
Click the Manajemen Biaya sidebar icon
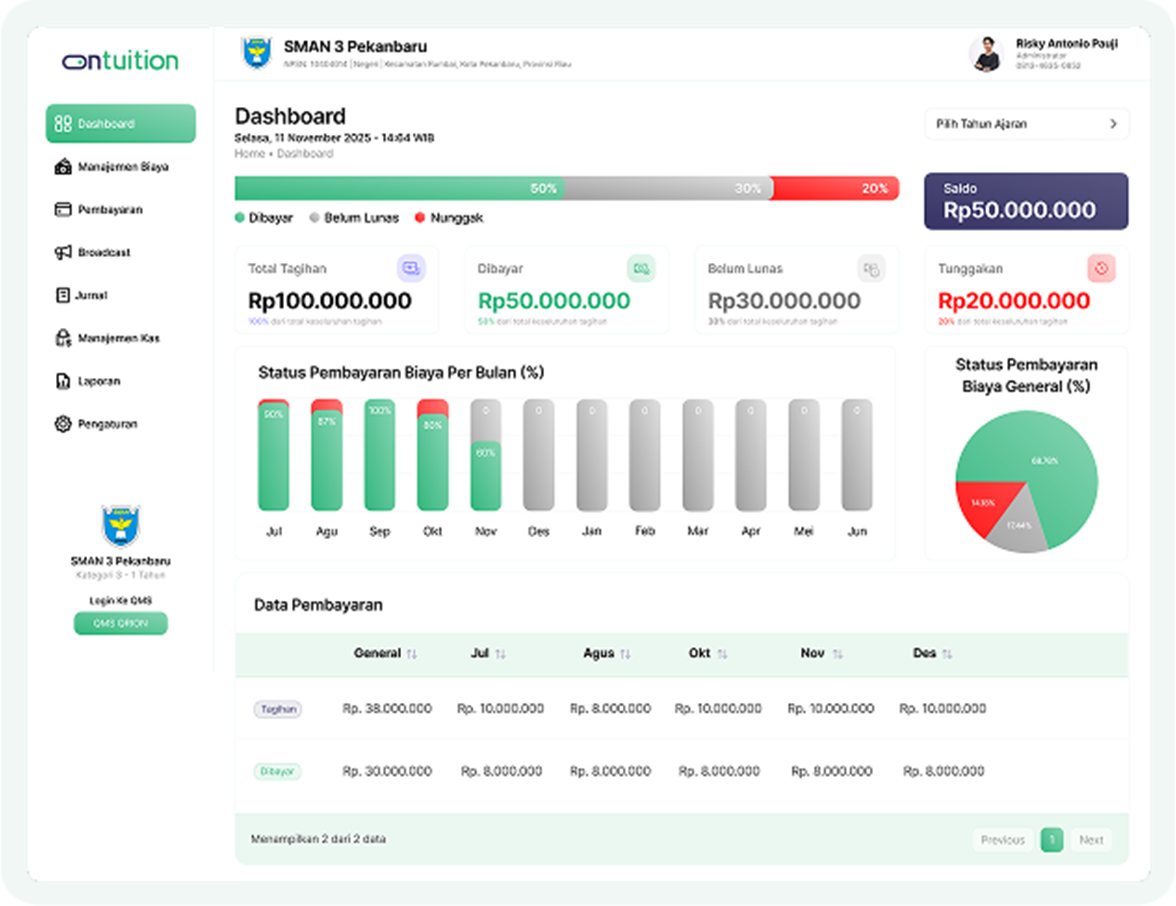pyautogui.click(x=63, y=167)
